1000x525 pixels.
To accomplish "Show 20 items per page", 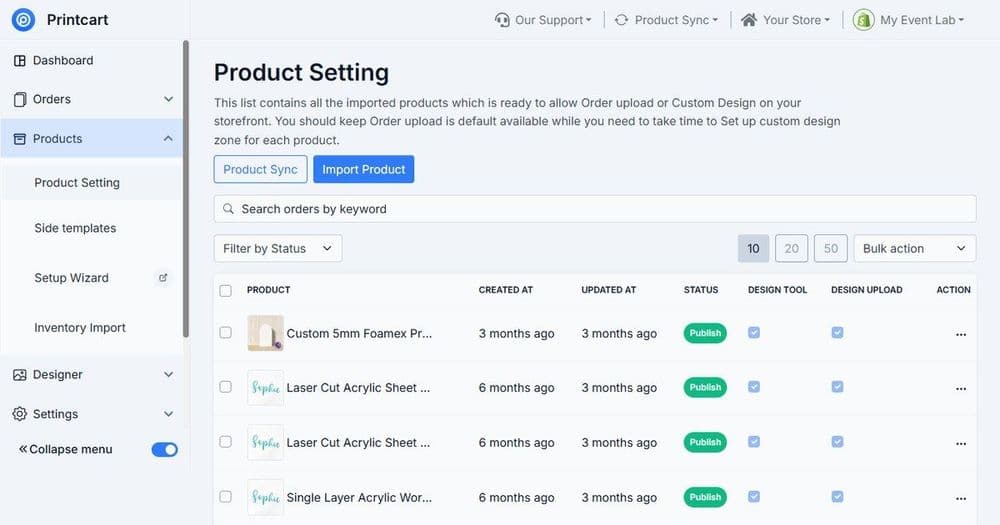I will coord(791,248).
